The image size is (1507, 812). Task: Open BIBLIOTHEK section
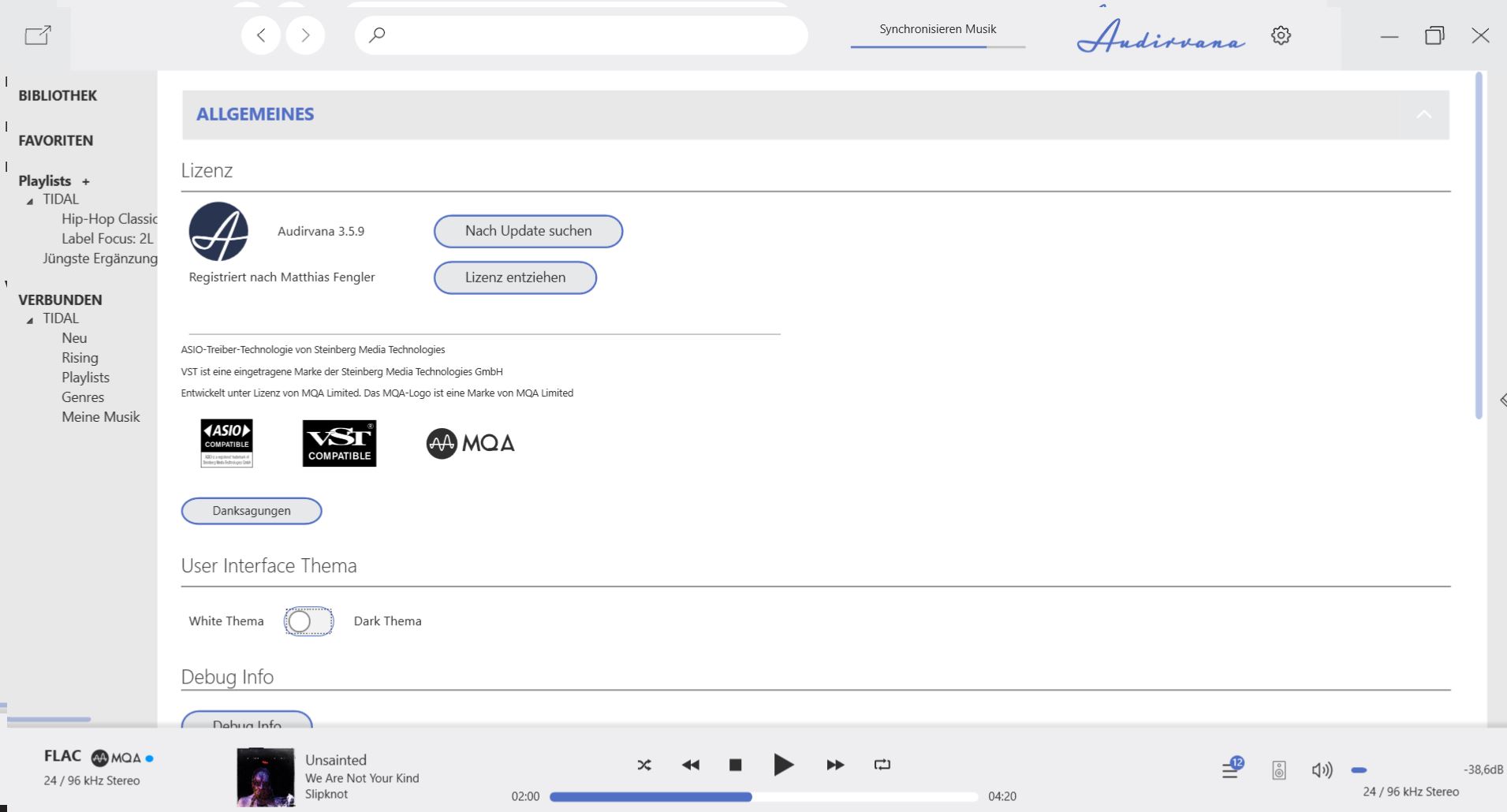(58, 95)
